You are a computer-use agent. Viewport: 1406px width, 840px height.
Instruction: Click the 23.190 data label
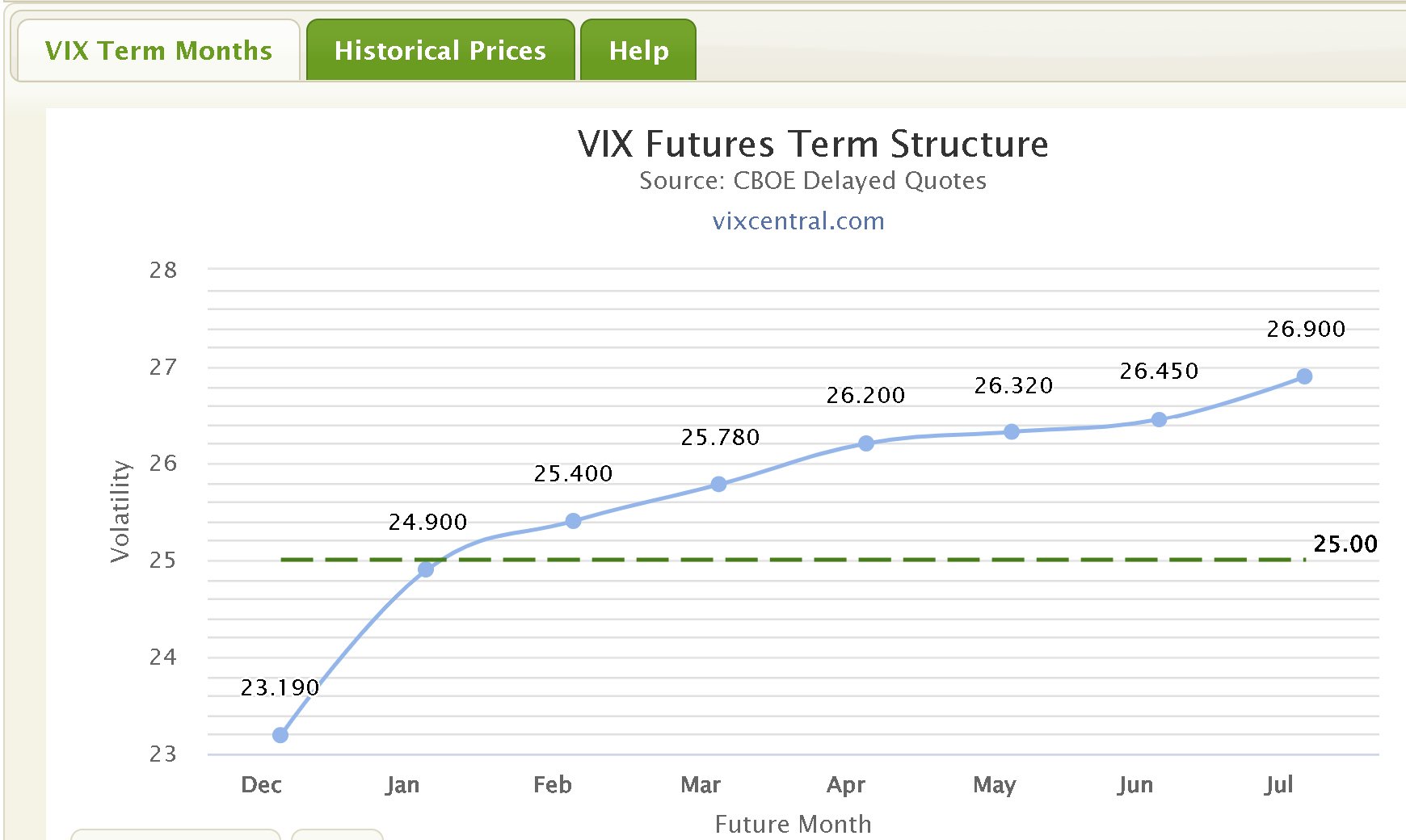click(280, 687)
